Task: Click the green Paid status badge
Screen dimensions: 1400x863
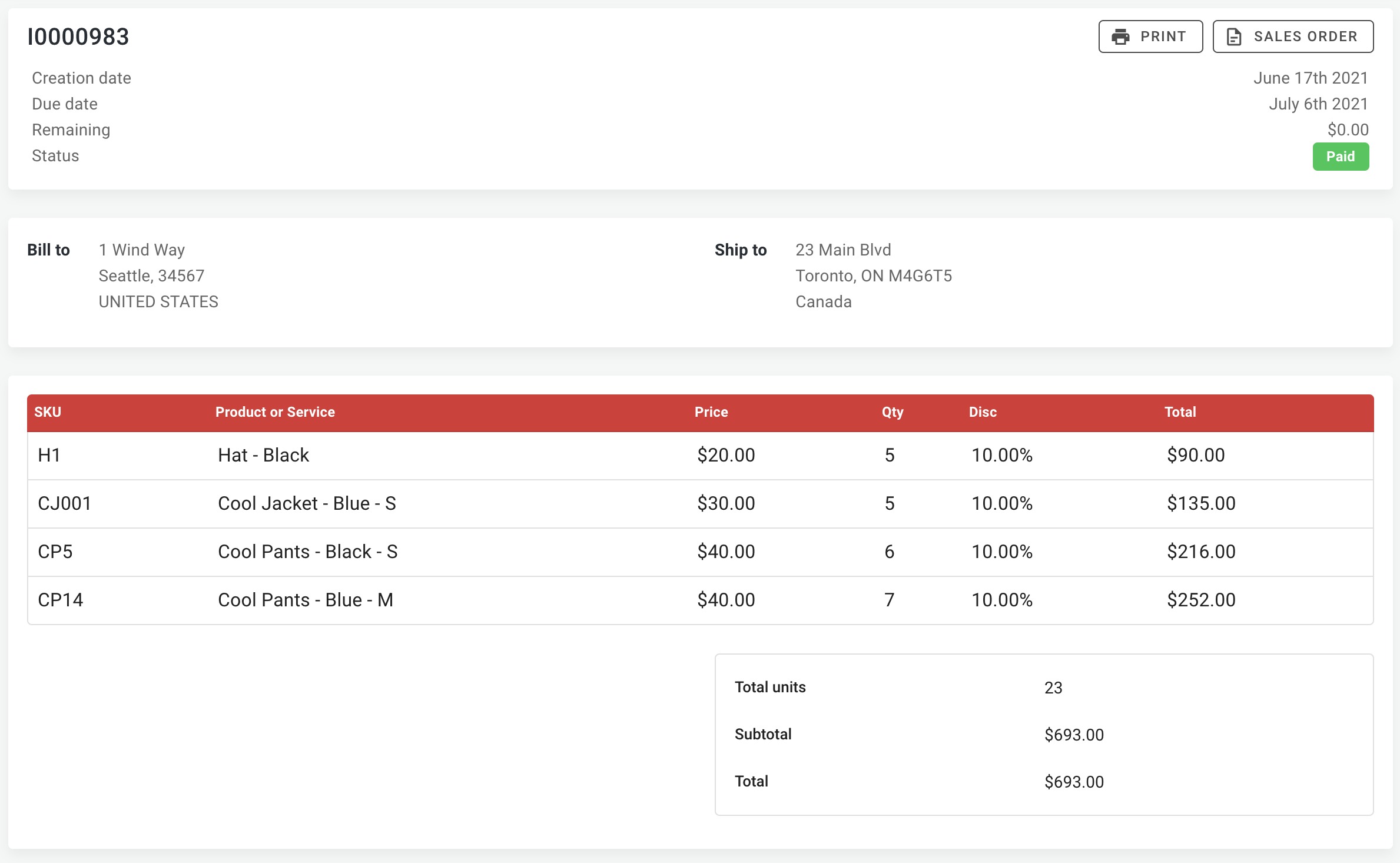Action: tap(1340, 157)
